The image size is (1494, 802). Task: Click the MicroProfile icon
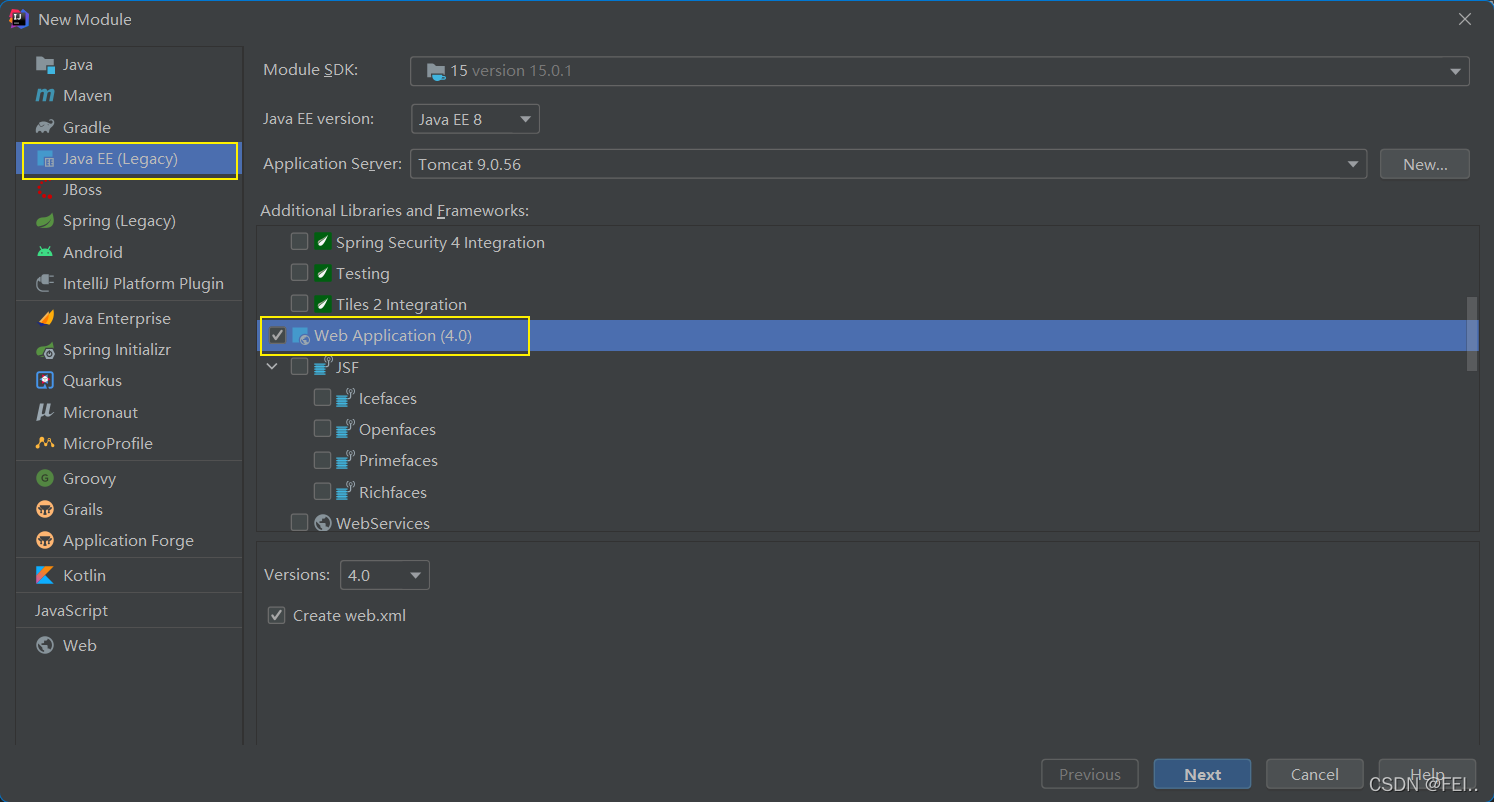(45, 444)
